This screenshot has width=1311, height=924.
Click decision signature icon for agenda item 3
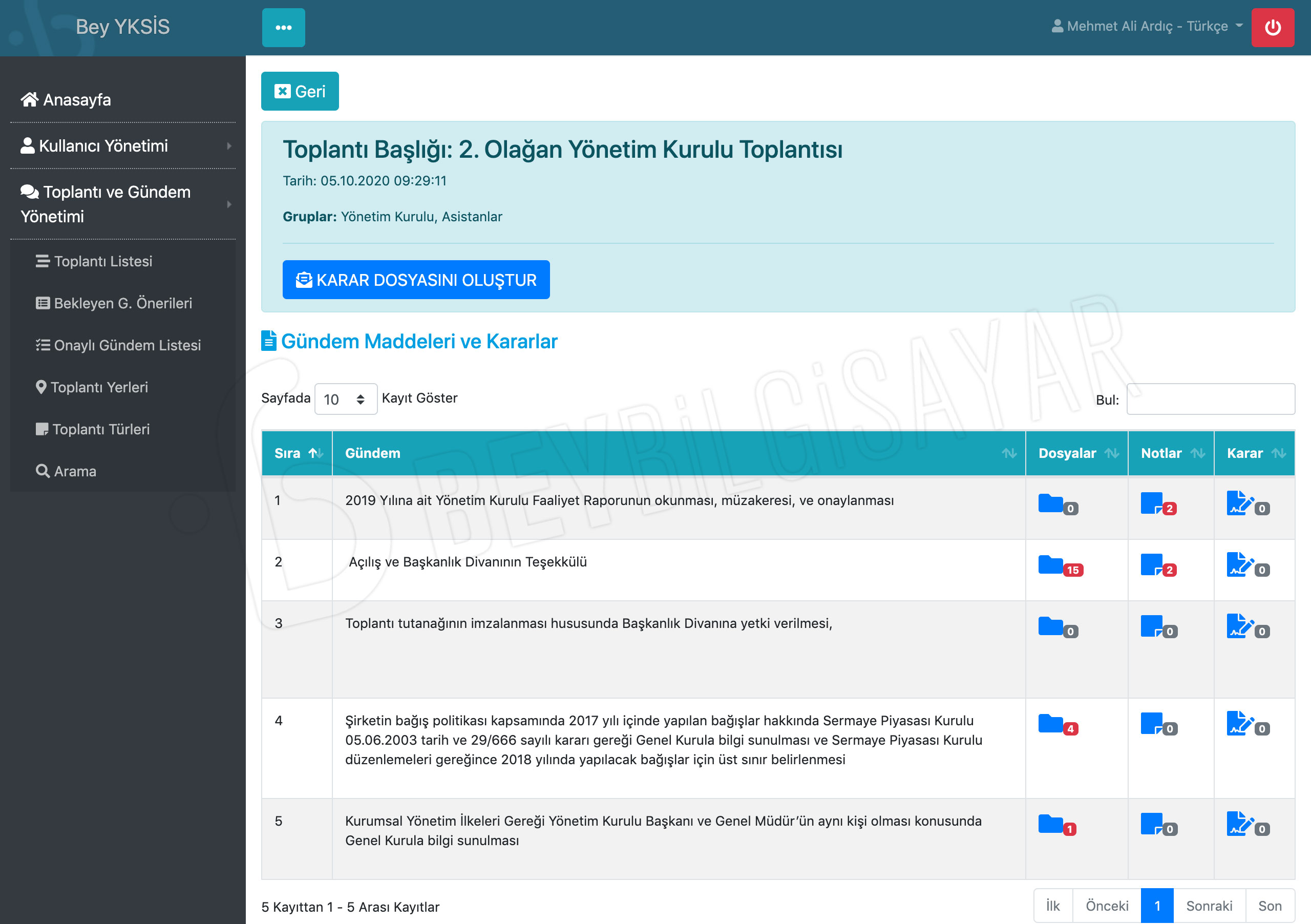[1239, 626]
